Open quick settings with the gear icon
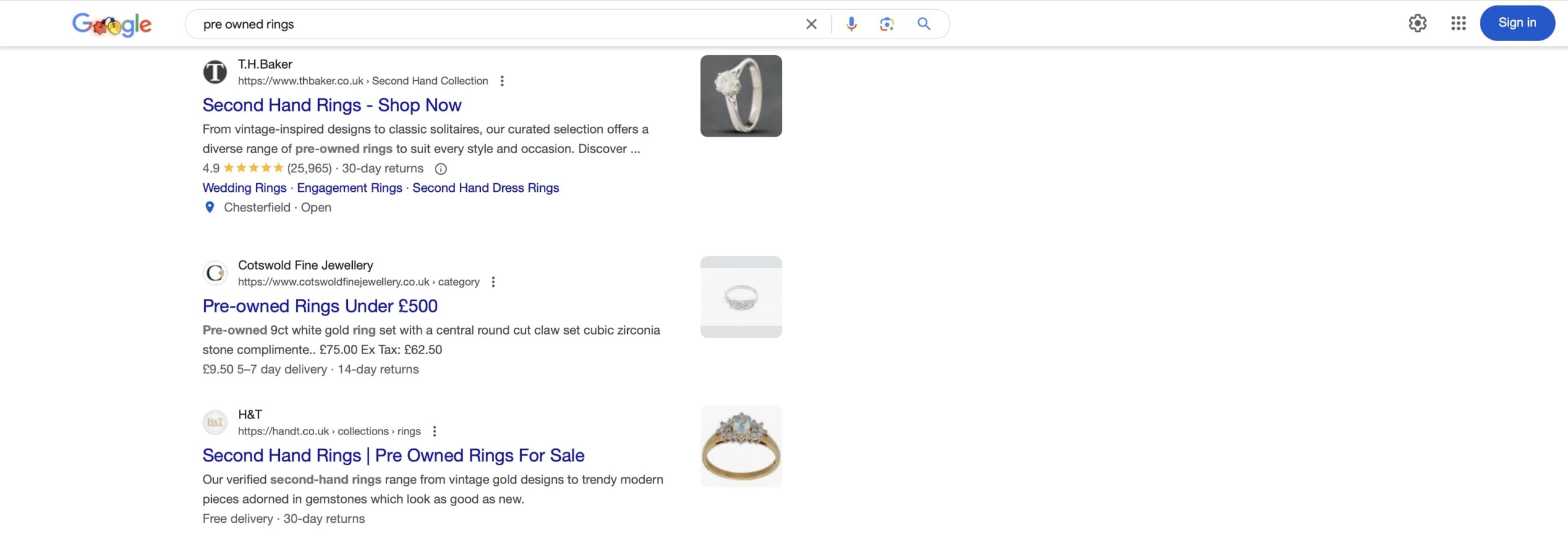1568x546 pixels. (1417, 23)
